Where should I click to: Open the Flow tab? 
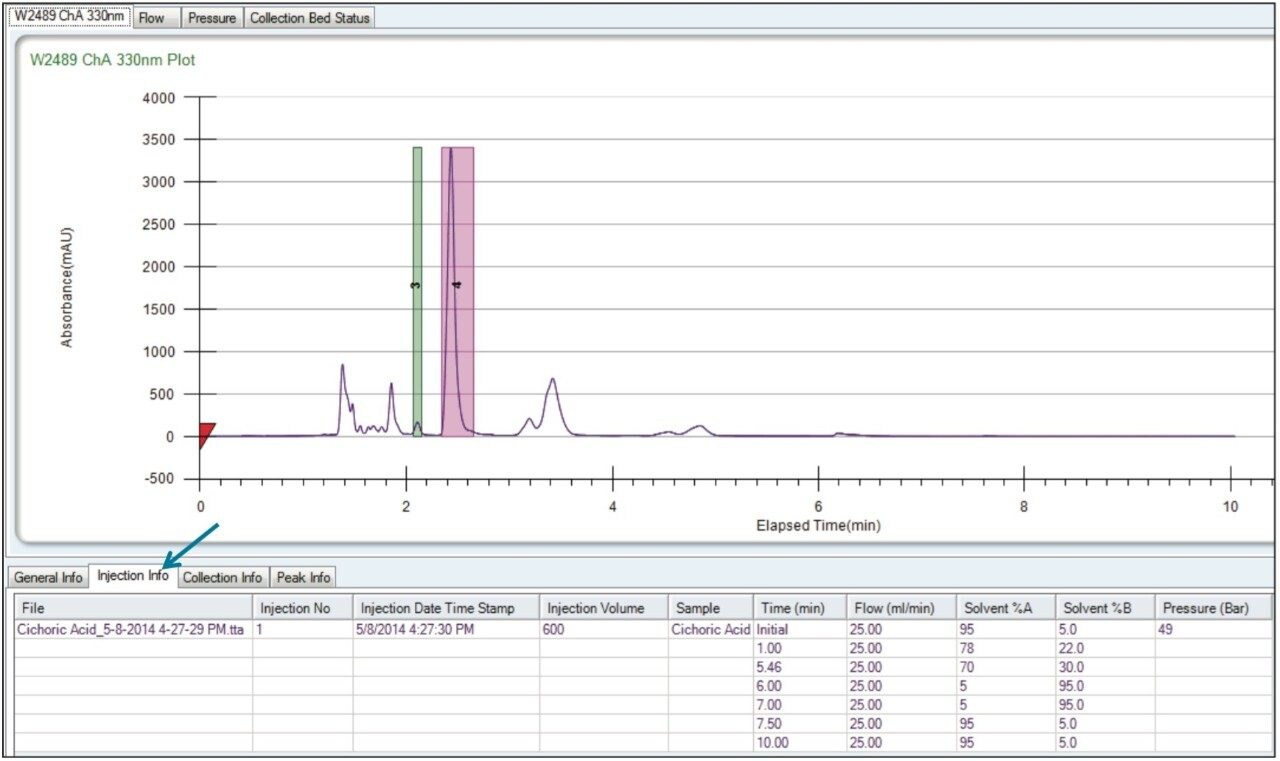point(157,18)
